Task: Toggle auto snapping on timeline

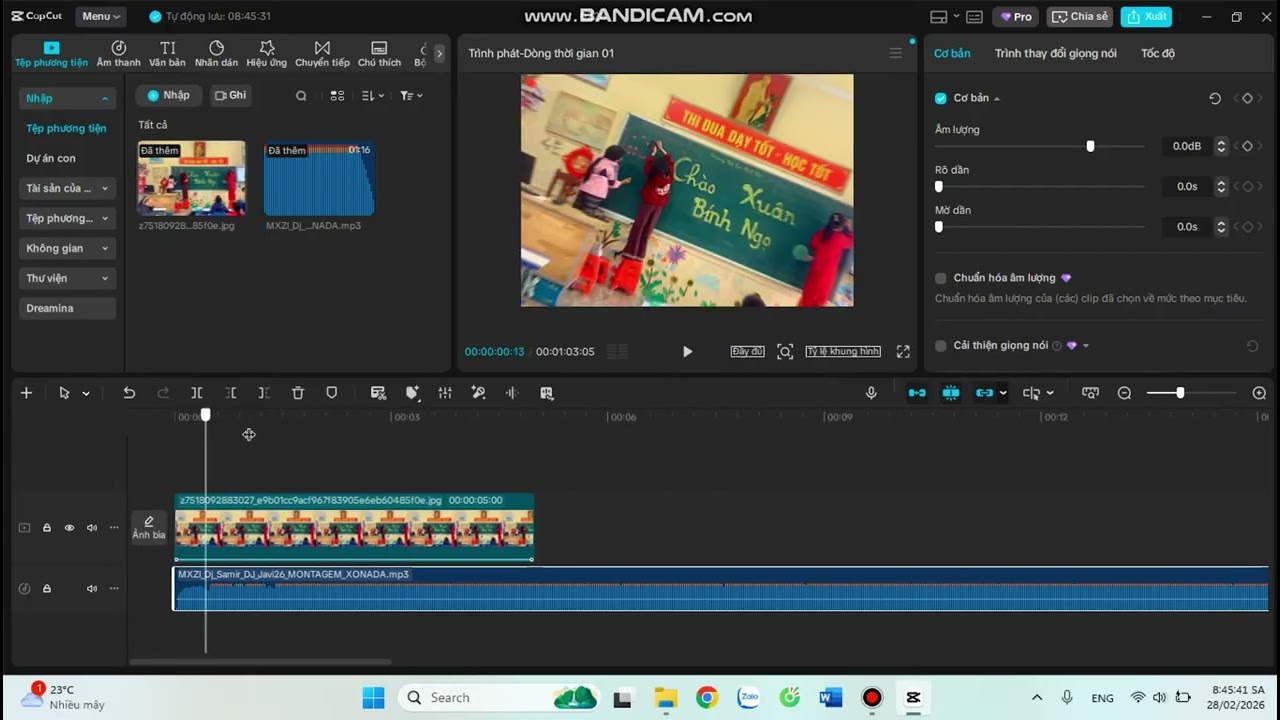Action: pos(951,393)
